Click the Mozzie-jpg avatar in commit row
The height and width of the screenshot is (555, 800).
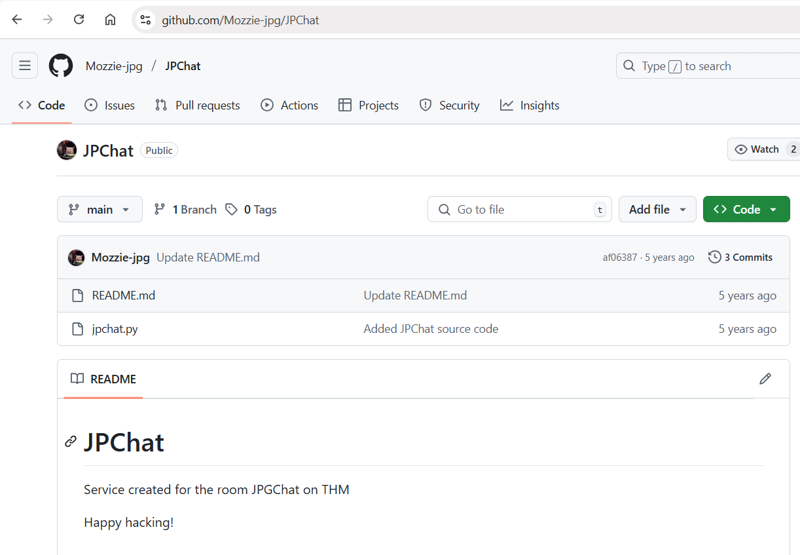pyautogui.click(x=77, y=258)
